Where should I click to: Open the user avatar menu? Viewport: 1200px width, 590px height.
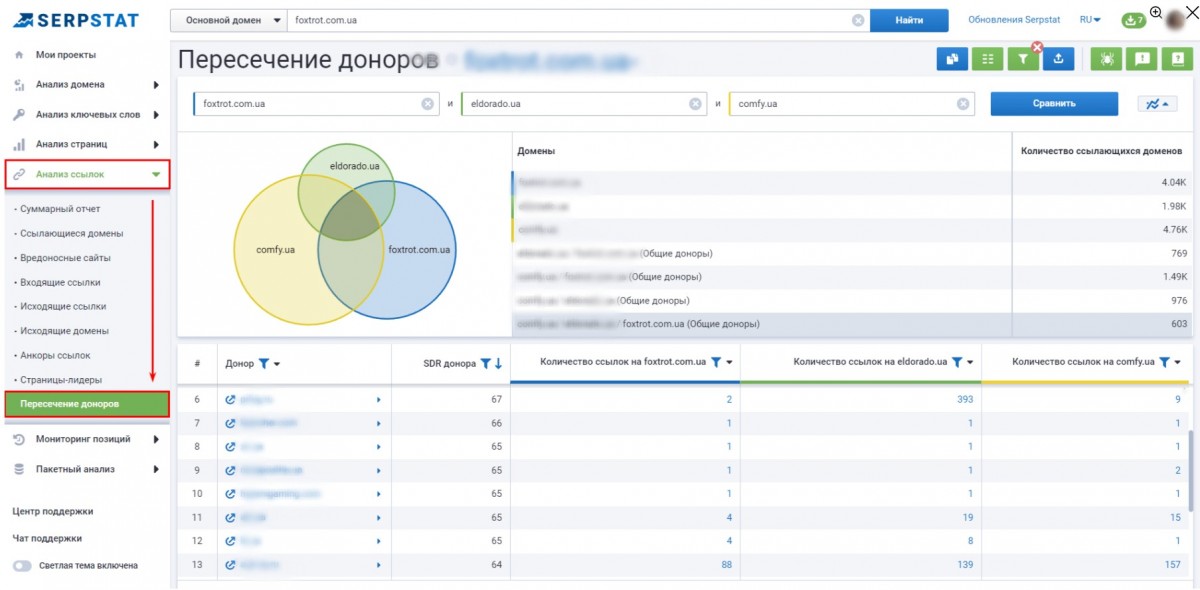[x=1175, y=20]
